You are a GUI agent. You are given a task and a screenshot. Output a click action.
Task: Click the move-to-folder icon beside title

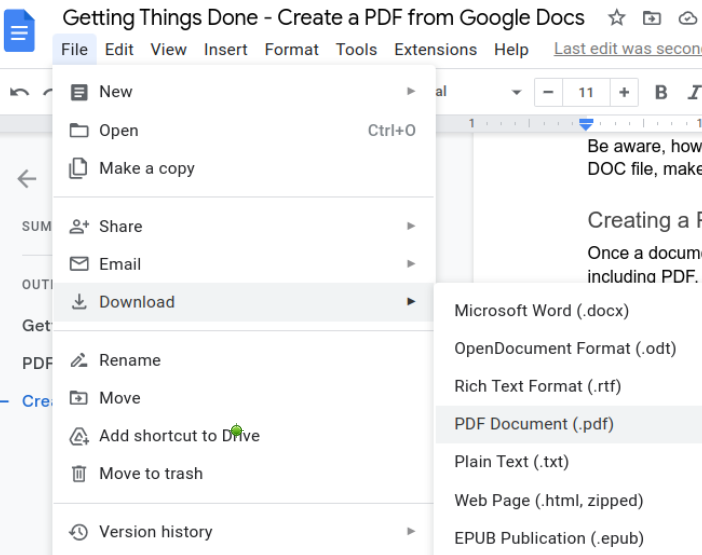[652, 18]
